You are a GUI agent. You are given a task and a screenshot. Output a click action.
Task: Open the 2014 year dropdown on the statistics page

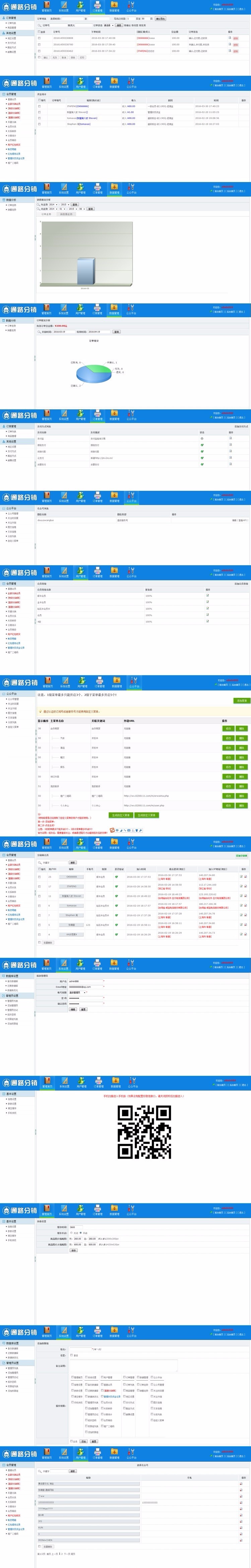coord(53,205)
